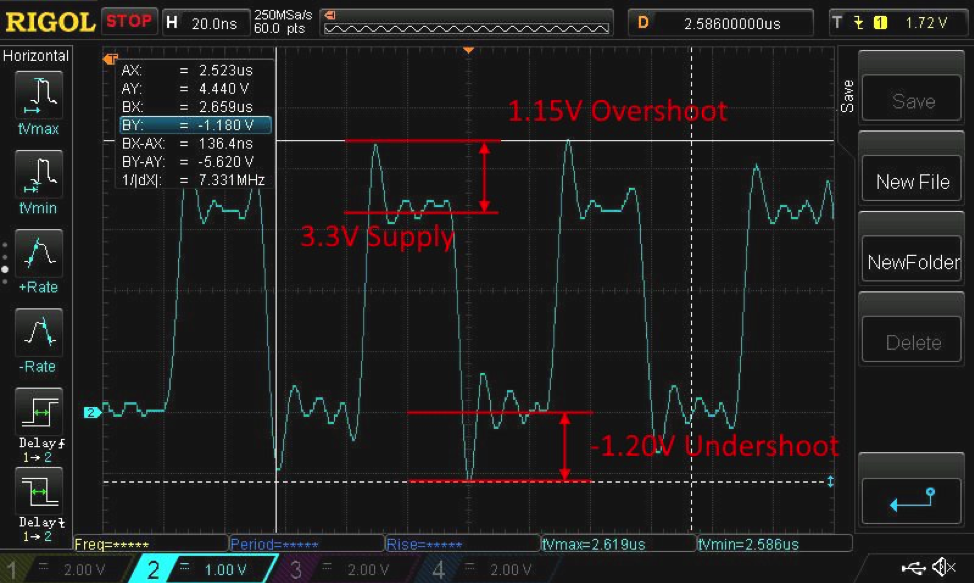Click the Horizontal menu label

click(x=37, y=56)
